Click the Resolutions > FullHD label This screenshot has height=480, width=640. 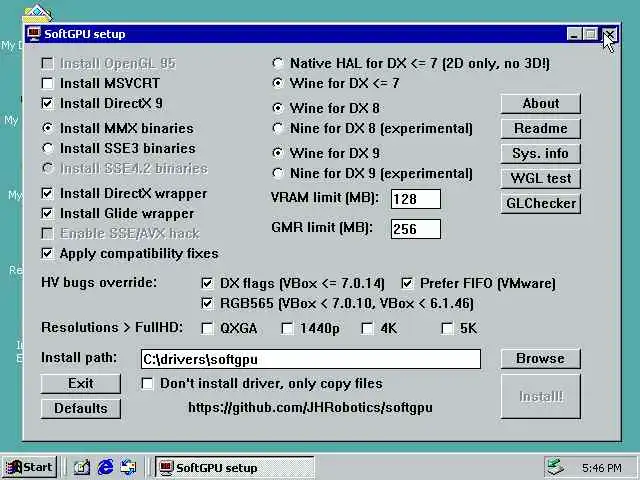pyautogui.click(x=112, y=327)
